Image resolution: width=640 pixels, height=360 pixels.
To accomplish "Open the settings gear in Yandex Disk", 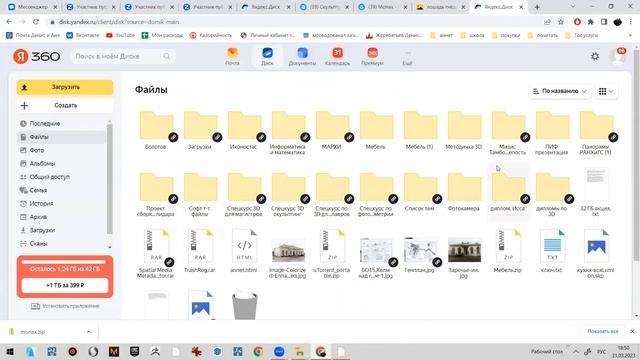I will pos(595,56).
